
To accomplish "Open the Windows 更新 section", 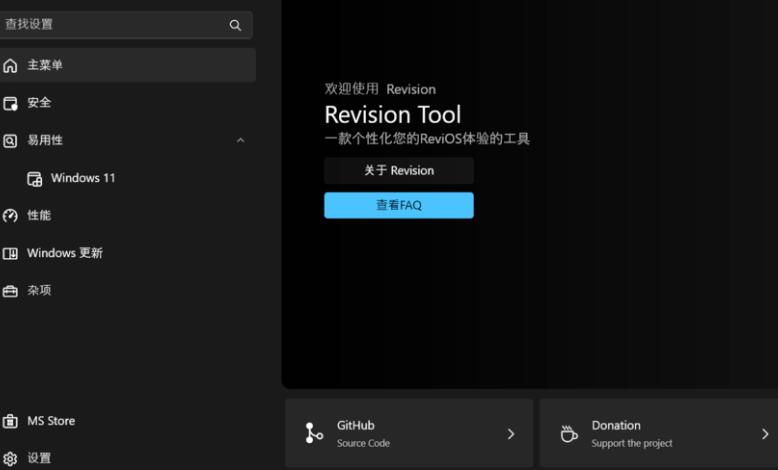I will point(128,253).
